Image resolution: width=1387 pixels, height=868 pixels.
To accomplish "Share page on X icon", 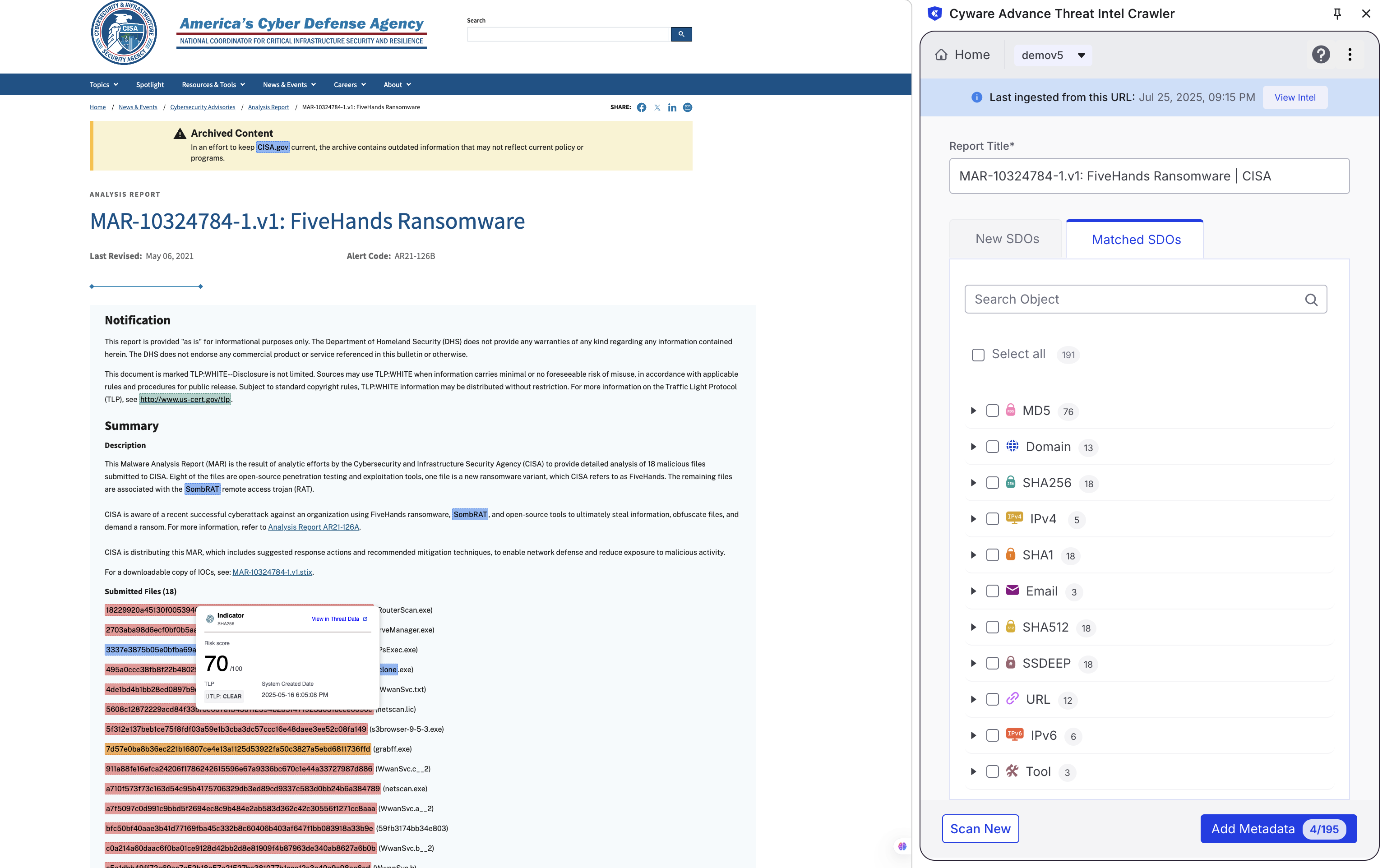I will (x=657, y=107).
